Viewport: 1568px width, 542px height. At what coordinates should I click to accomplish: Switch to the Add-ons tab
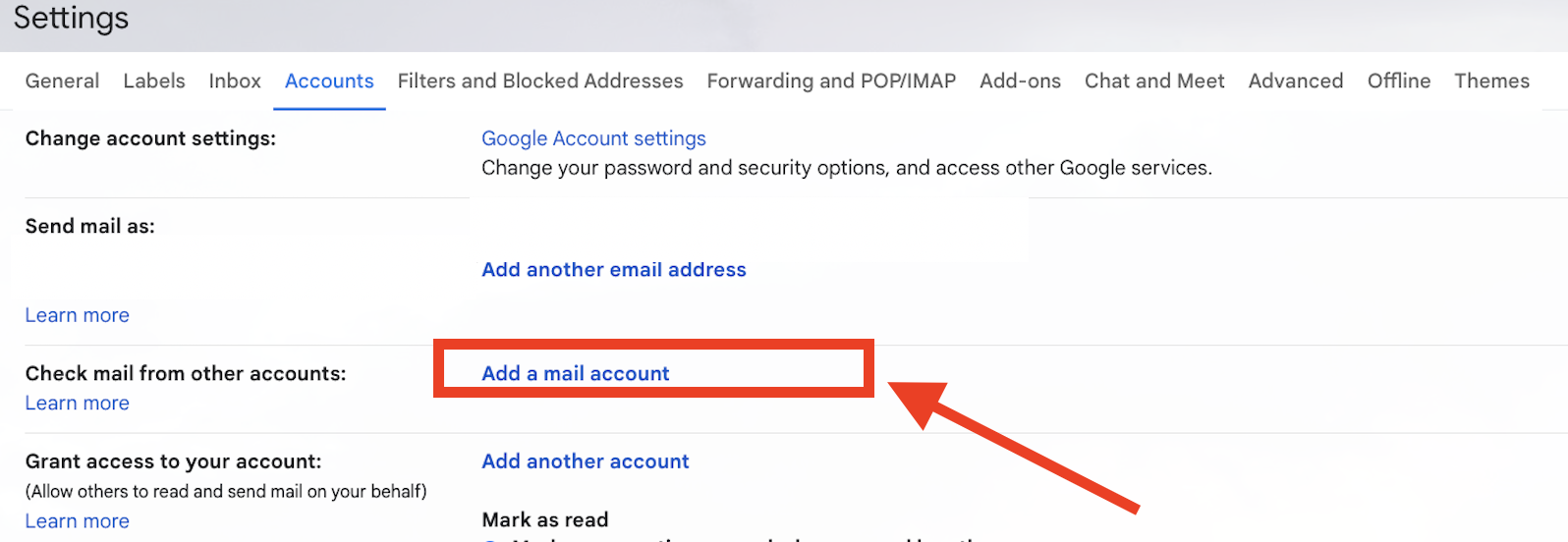1020,81
